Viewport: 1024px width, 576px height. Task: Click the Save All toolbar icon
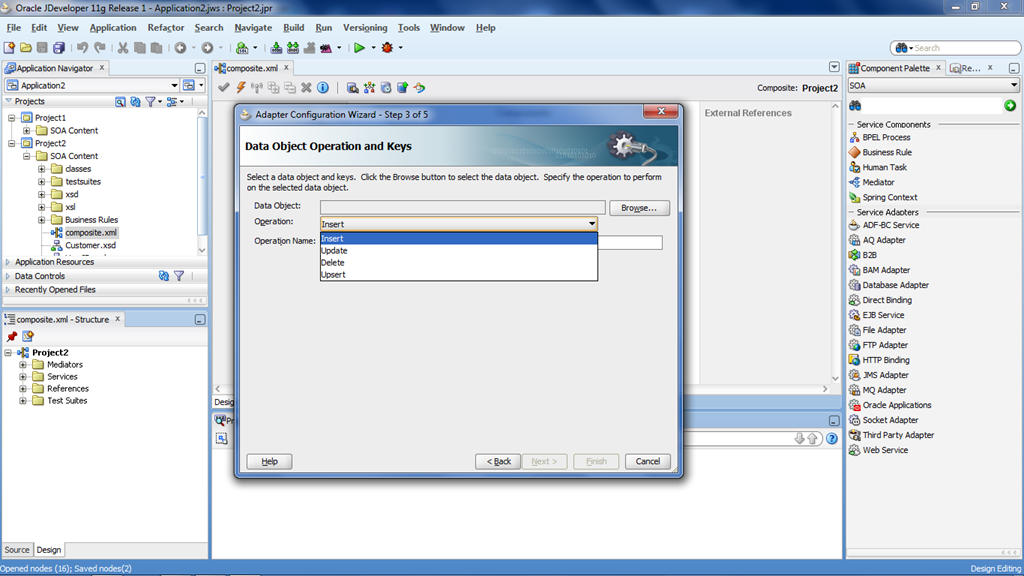[59, 47]
